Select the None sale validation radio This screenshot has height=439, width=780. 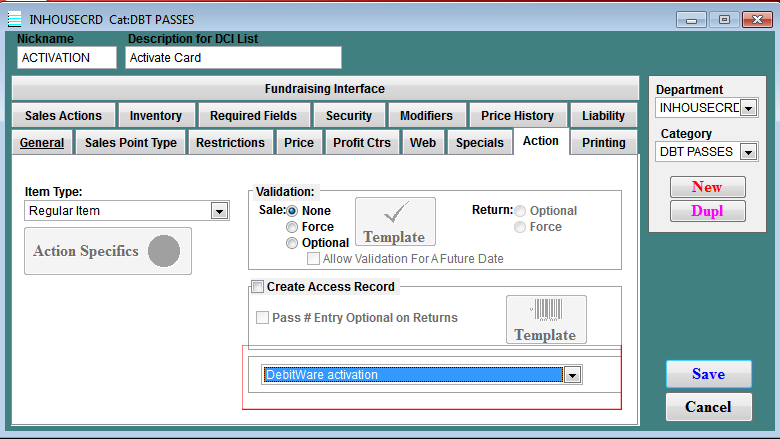point(292,211)
